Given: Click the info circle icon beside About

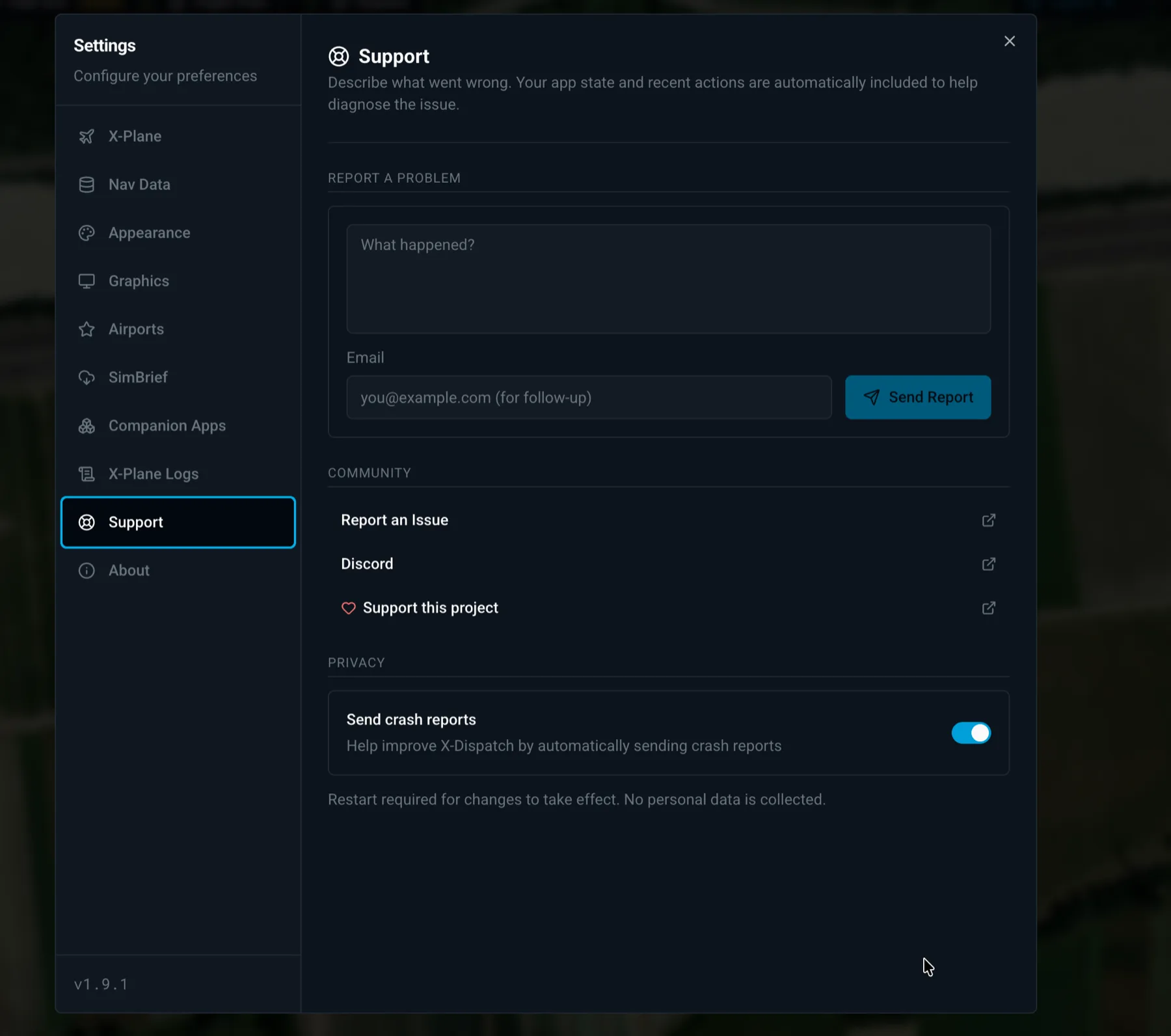Looking at the screenshot, I should (x=87, y=571).
